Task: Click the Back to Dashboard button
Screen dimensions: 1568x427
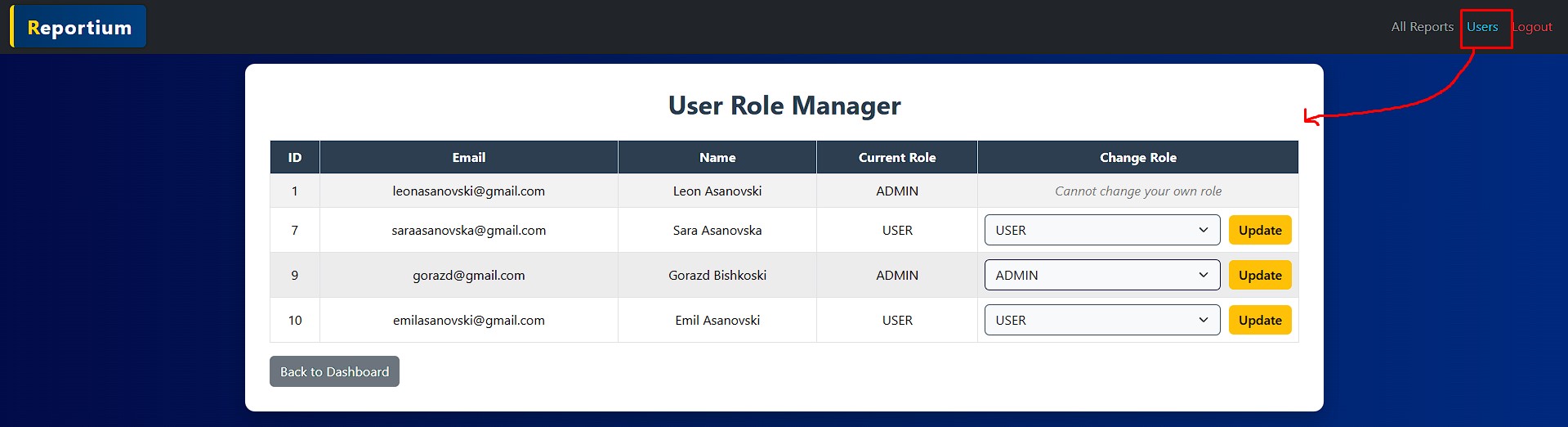Action: pyautogui.click(x=334, y=372)
